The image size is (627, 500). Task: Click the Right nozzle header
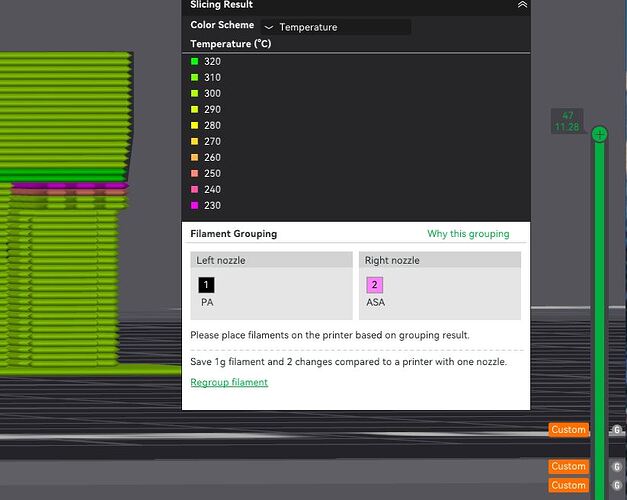440,260
